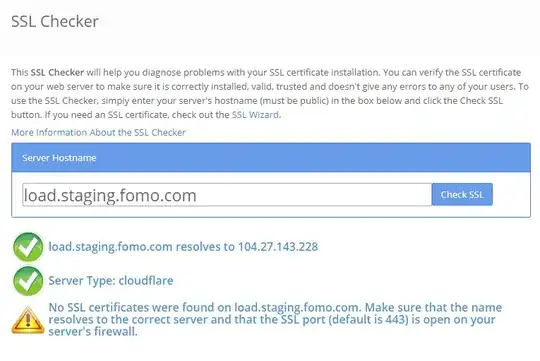Click the green checkmark next to Server Type
The width and height of the screenshot is (540, 361).
(x=28, y=281)
